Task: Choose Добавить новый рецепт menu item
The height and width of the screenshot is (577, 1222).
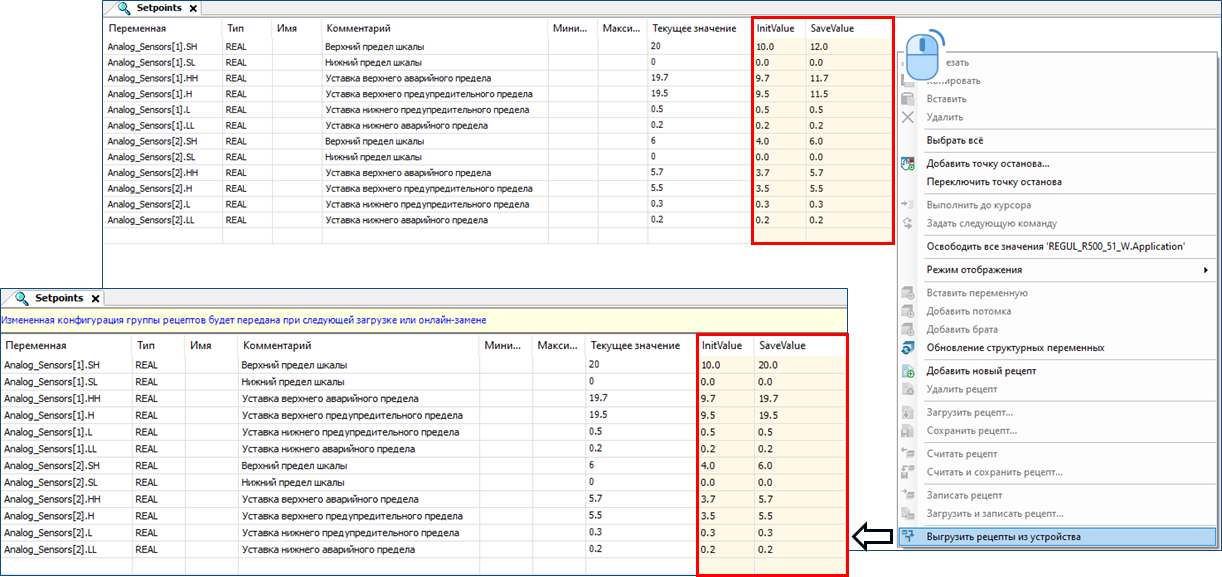Action: 981,371
